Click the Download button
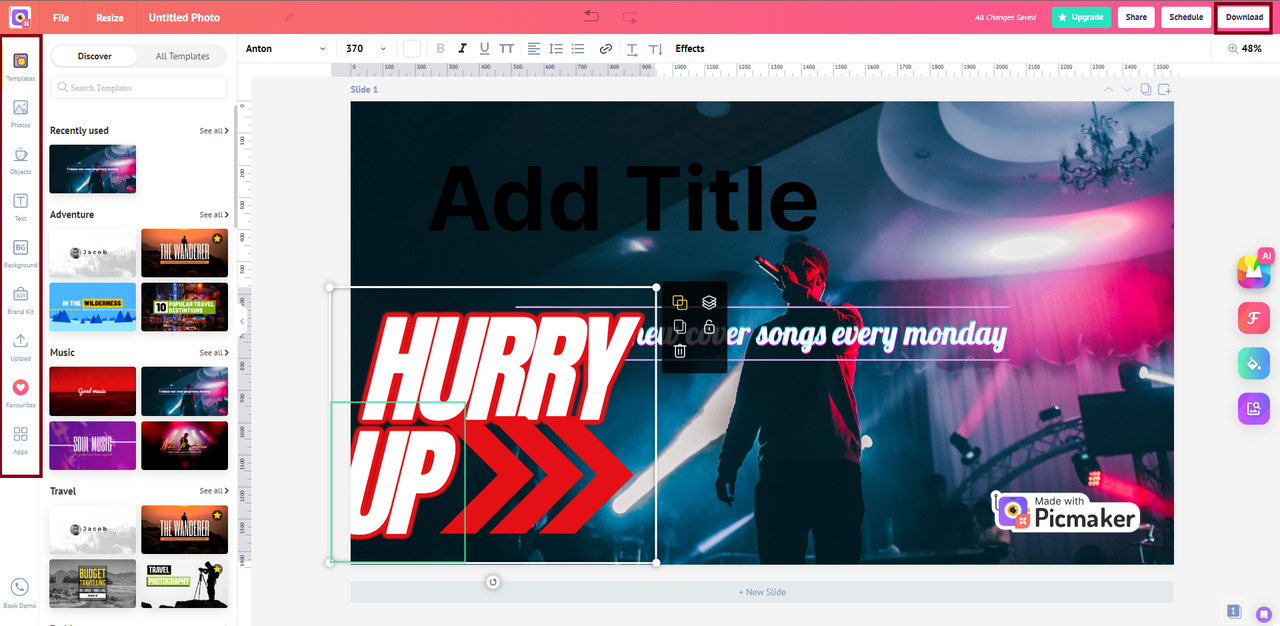Image resolution: width=1280 pixels, height=626 pixels. (x=1244, y=17)
